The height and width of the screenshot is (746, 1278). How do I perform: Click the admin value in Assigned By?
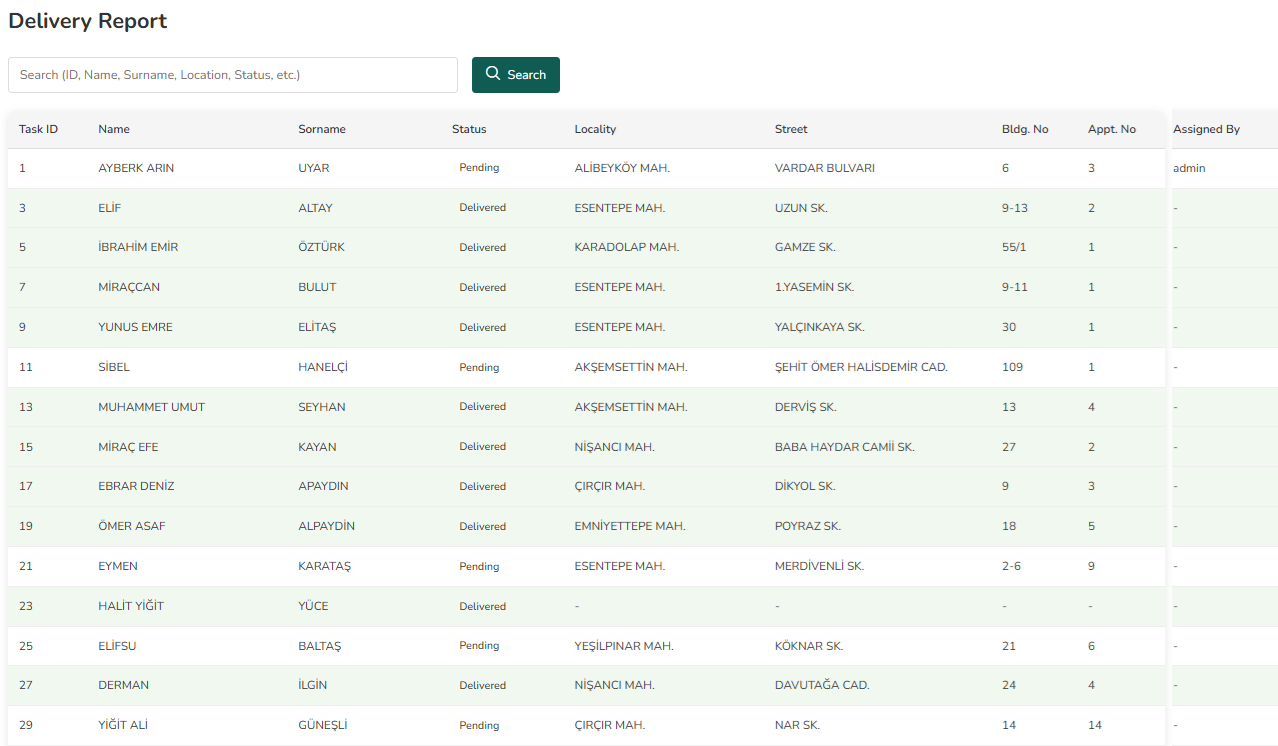(x=1189, y=168)
